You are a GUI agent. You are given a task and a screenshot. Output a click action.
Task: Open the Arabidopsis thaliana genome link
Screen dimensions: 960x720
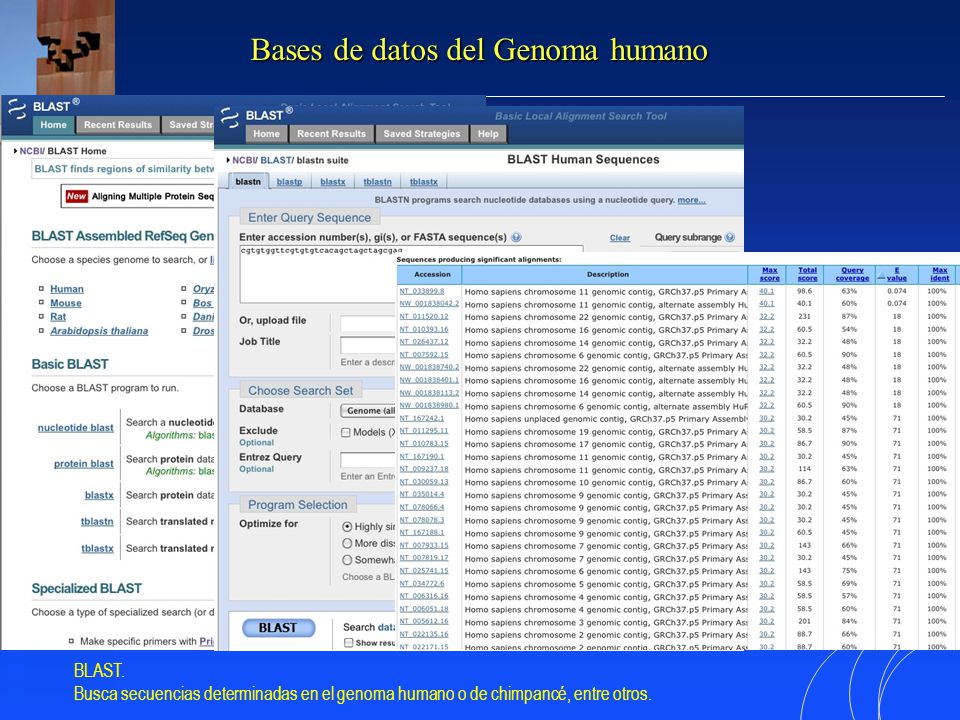click(99, 331)
